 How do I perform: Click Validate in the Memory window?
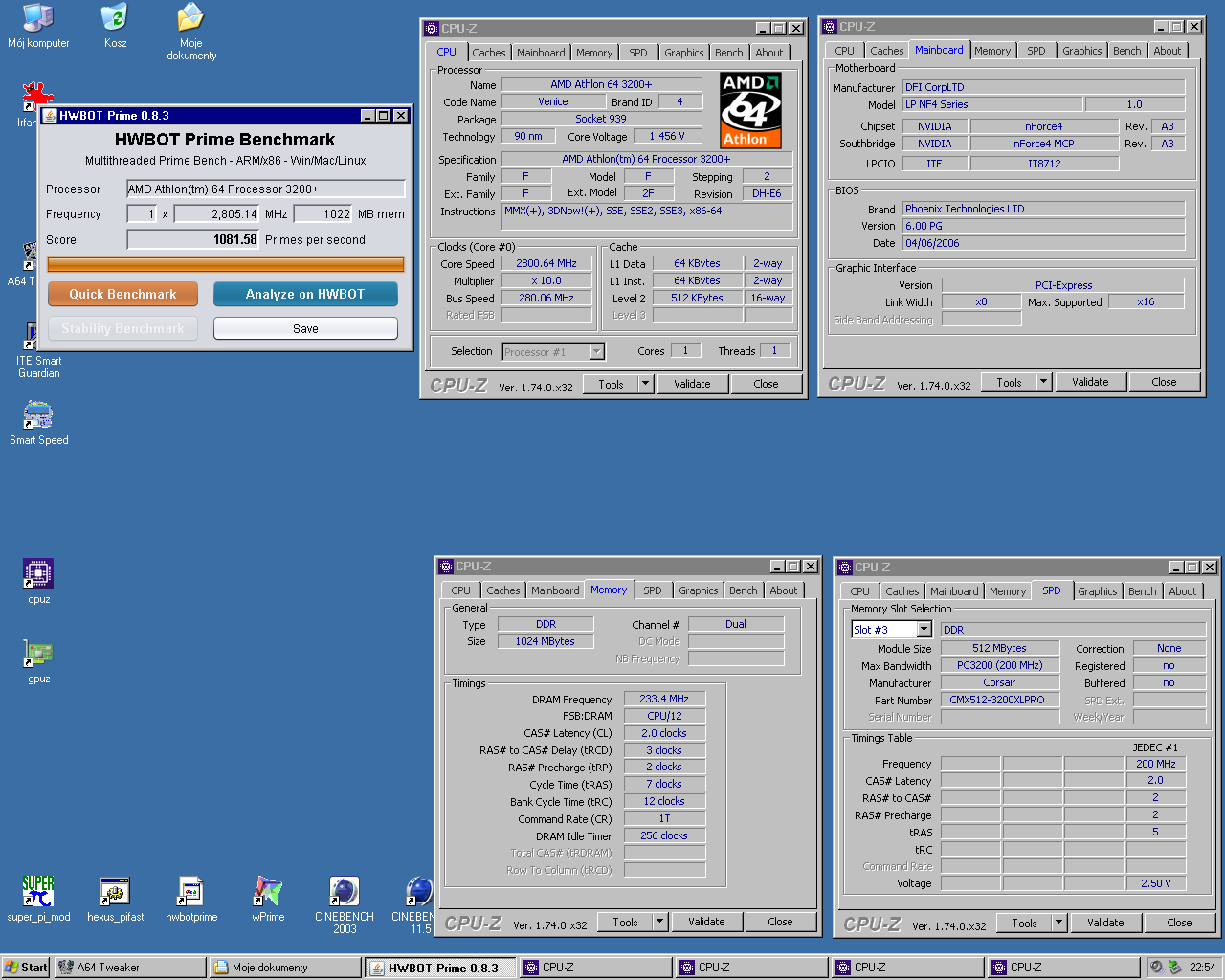click(x=706, y=922)
